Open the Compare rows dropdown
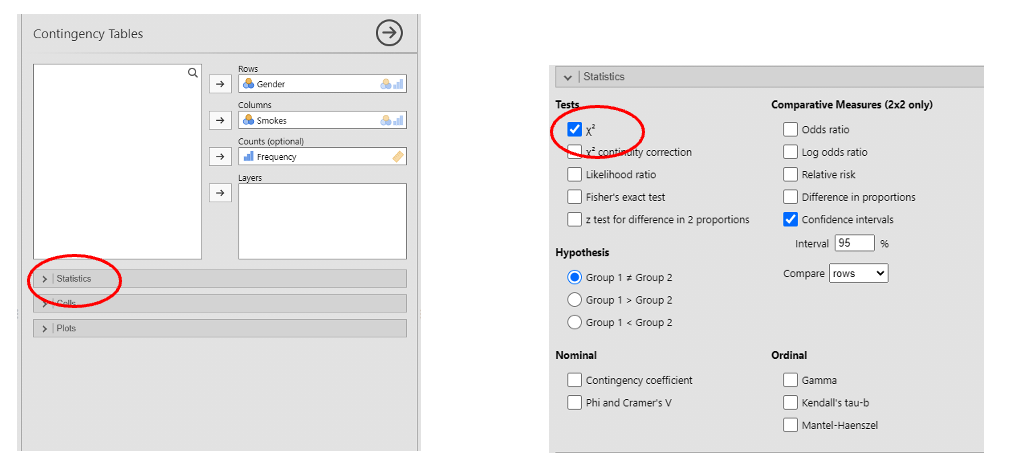The image size is (1009, 470). pos(858,273)
